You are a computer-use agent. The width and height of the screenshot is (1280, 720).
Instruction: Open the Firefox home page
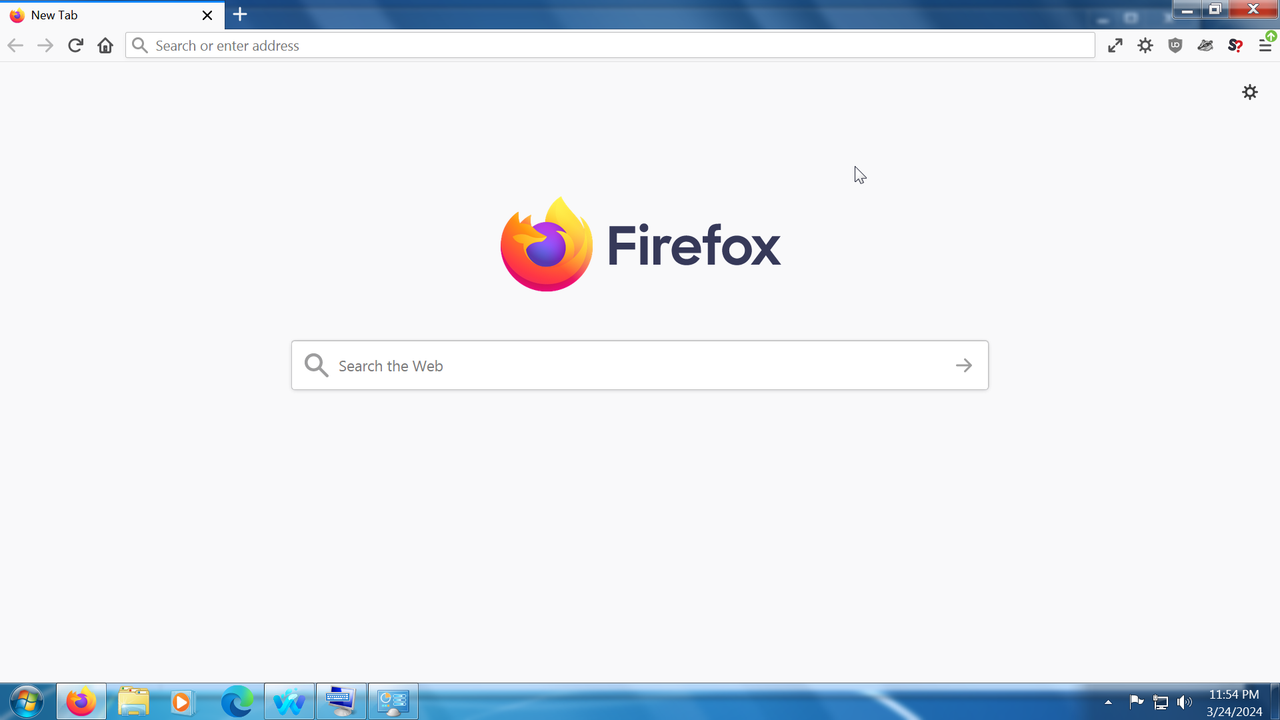(105, 45)
